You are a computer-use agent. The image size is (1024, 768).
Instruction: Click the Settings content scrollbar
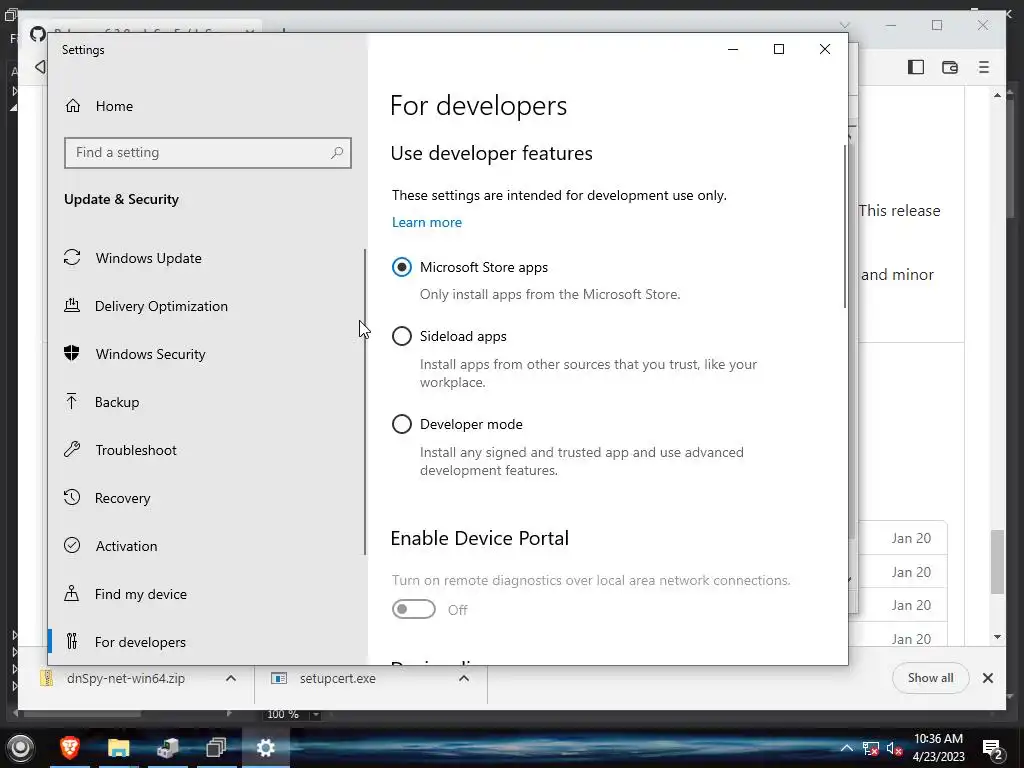pyautogui.click(x=844, y=225)
